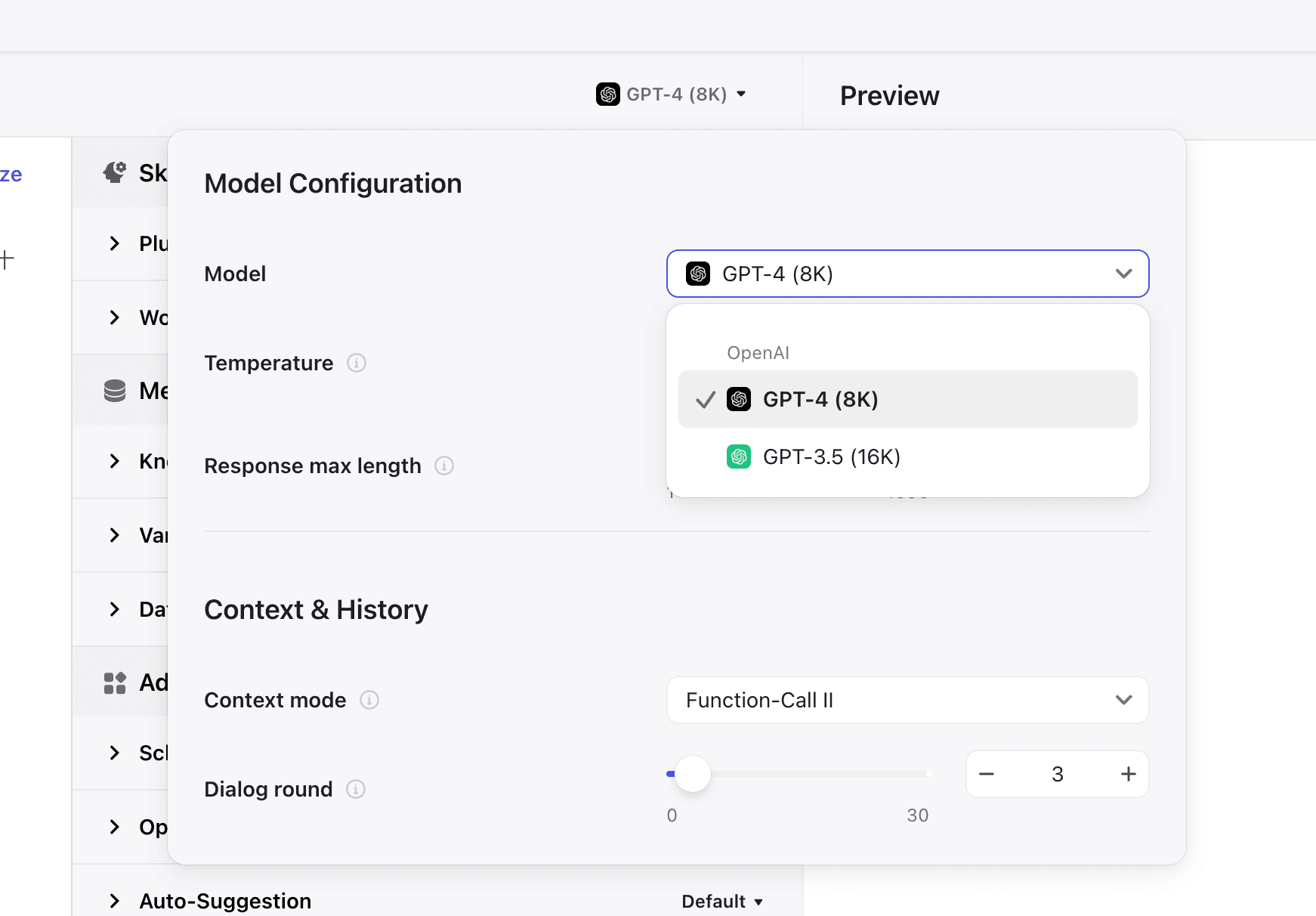
Task: Select GPT-4 (8K) from the model list
Action: point(907,399)
